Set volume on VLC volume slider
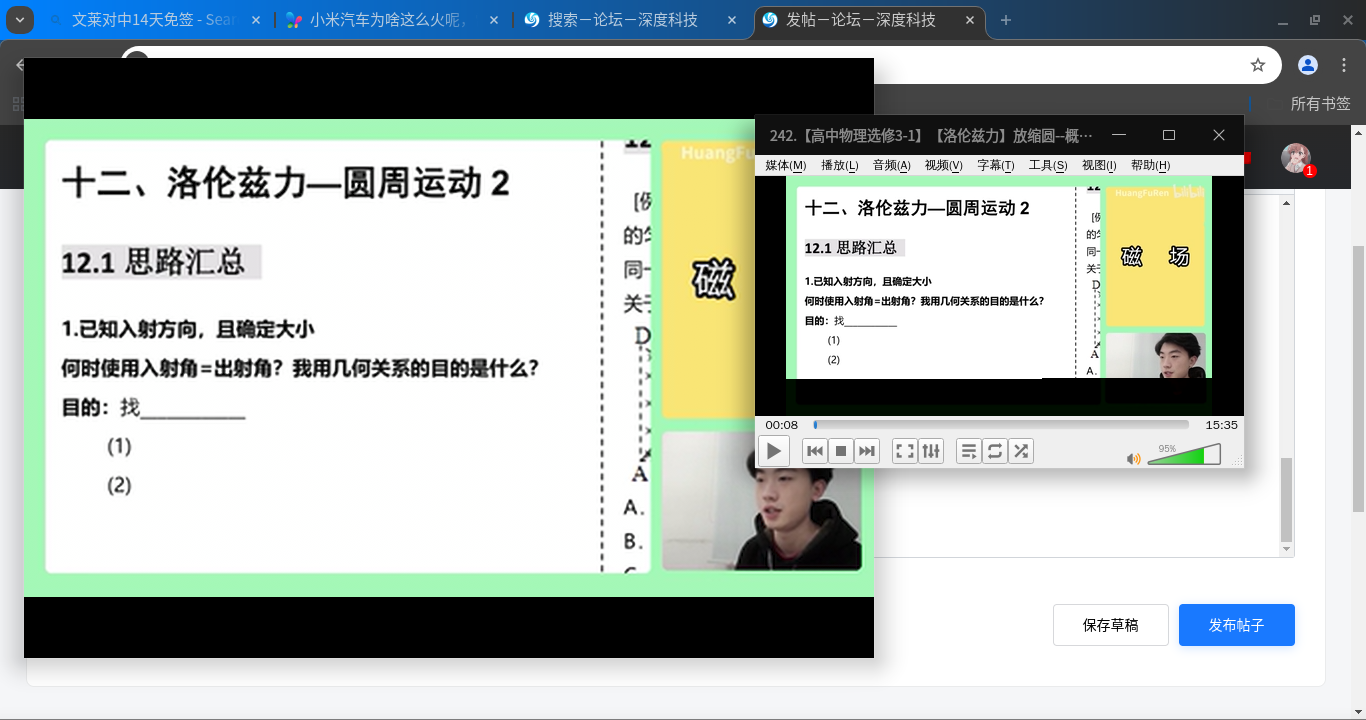 1184,455
